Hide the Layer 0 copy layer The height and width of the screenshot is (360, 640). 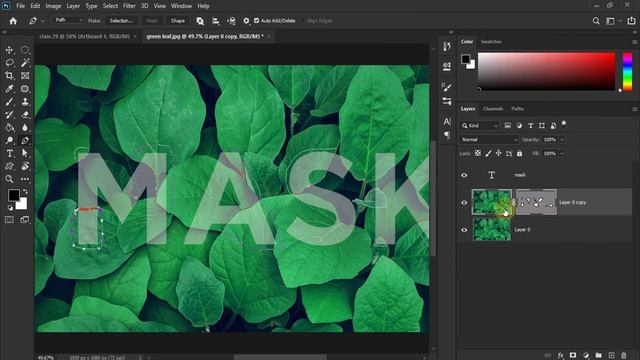coord(464,202)
